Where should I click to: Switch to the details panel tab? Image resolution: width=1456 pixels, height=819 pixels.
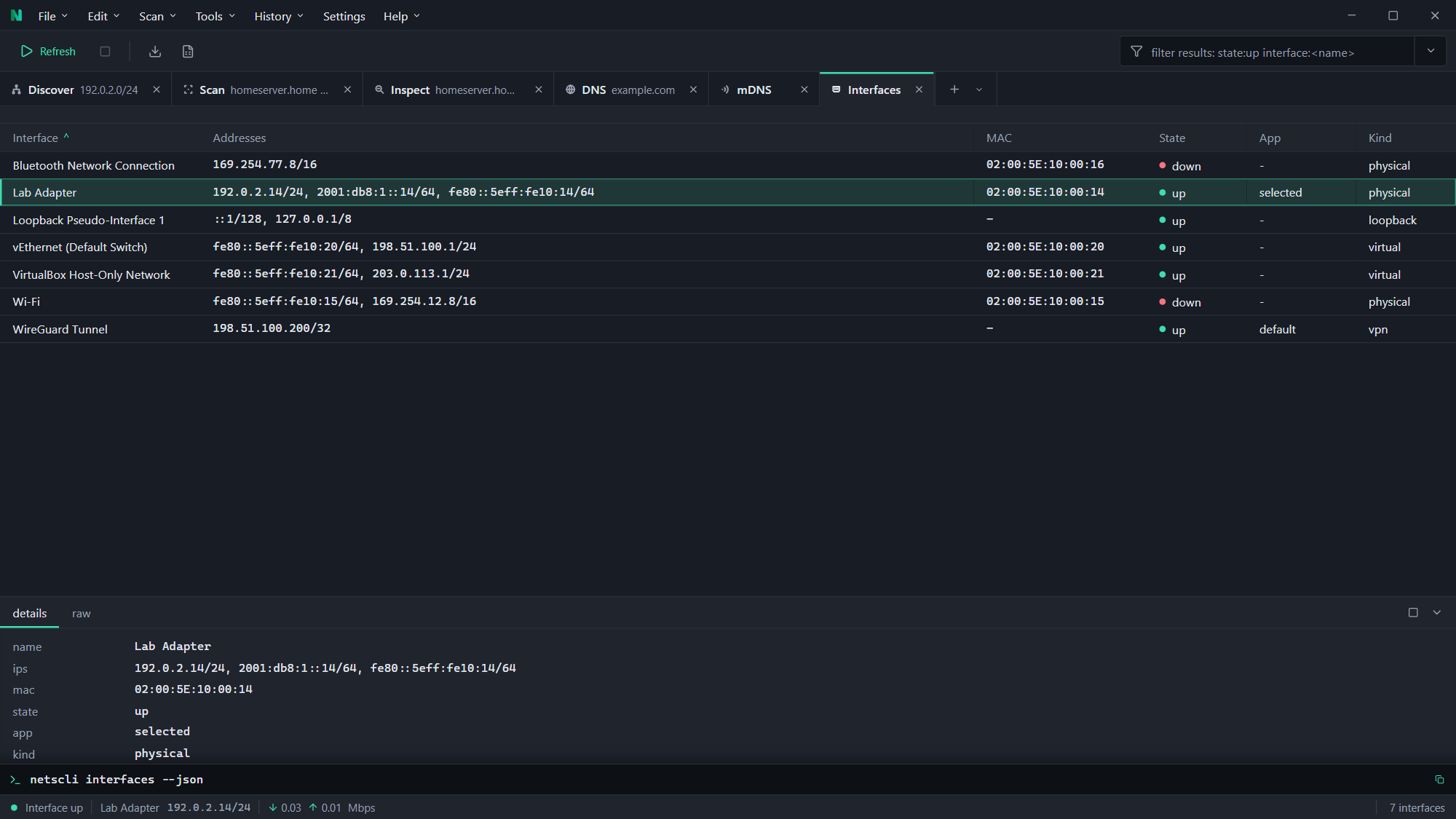[30, 614]
